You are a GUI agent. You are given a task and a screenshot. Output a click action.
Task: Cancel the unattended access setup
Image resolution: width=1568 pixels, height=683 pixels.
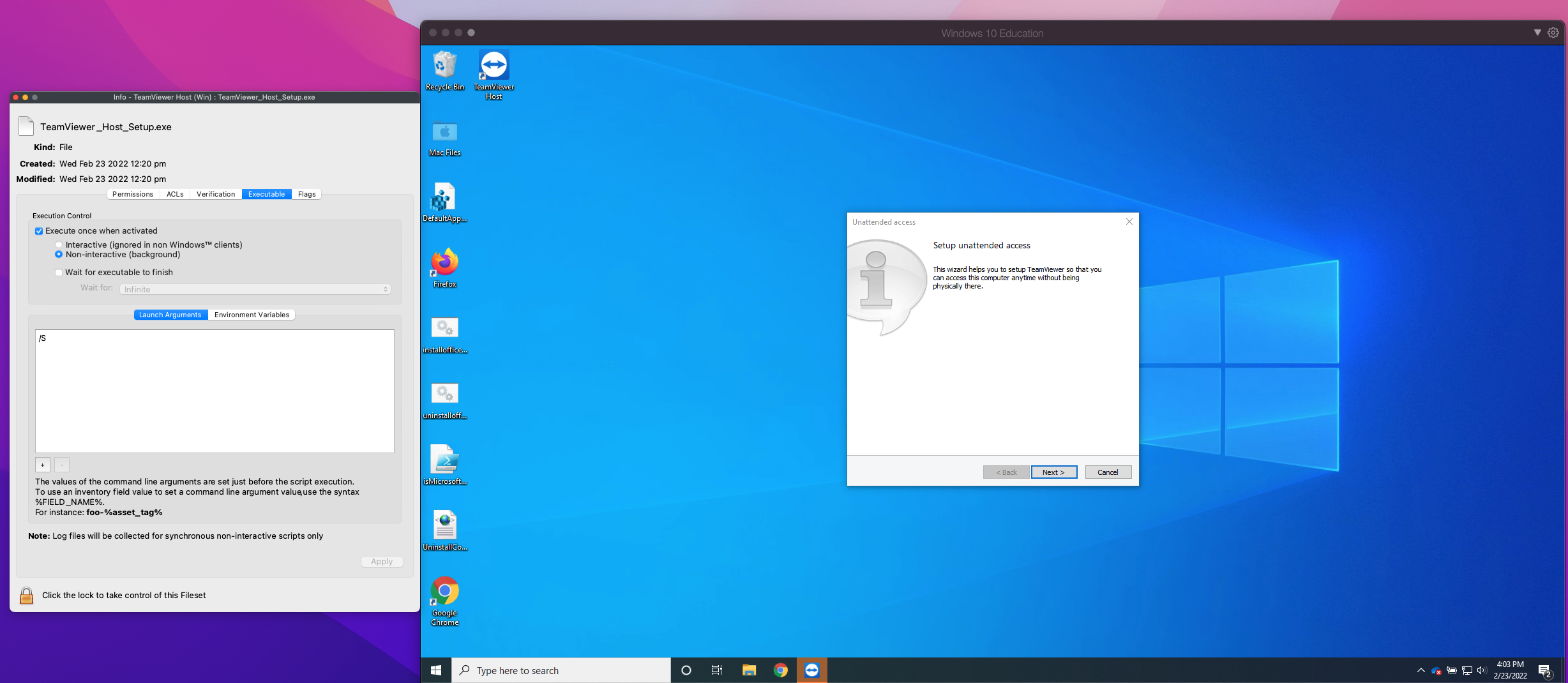pos(1108,472)
